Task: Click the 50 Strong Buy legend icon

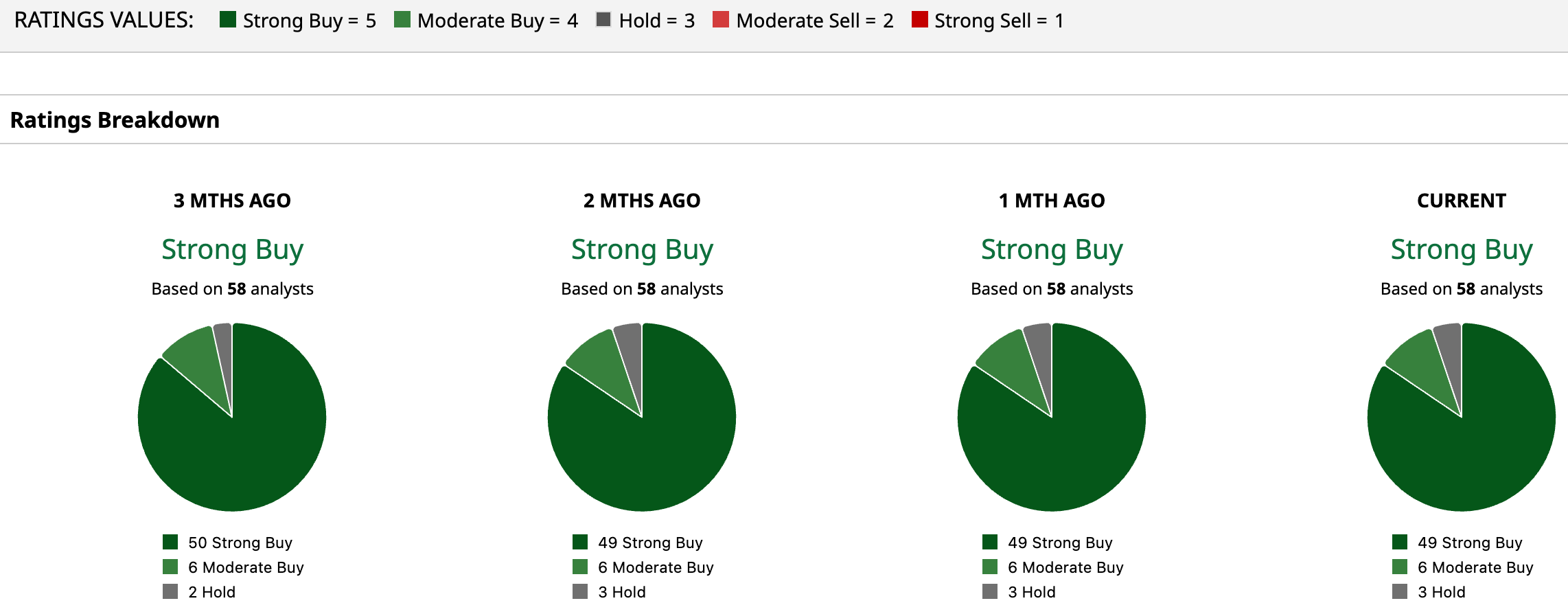Action: [170, 542]
